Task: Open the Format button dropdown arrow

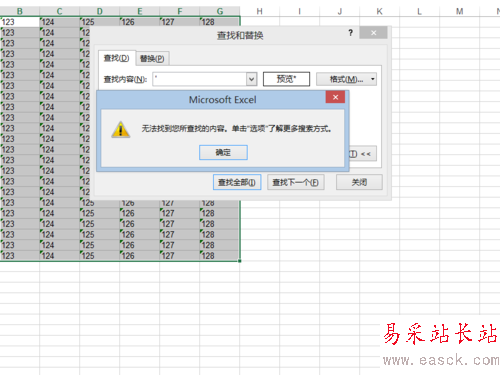Action: [373, 79]
